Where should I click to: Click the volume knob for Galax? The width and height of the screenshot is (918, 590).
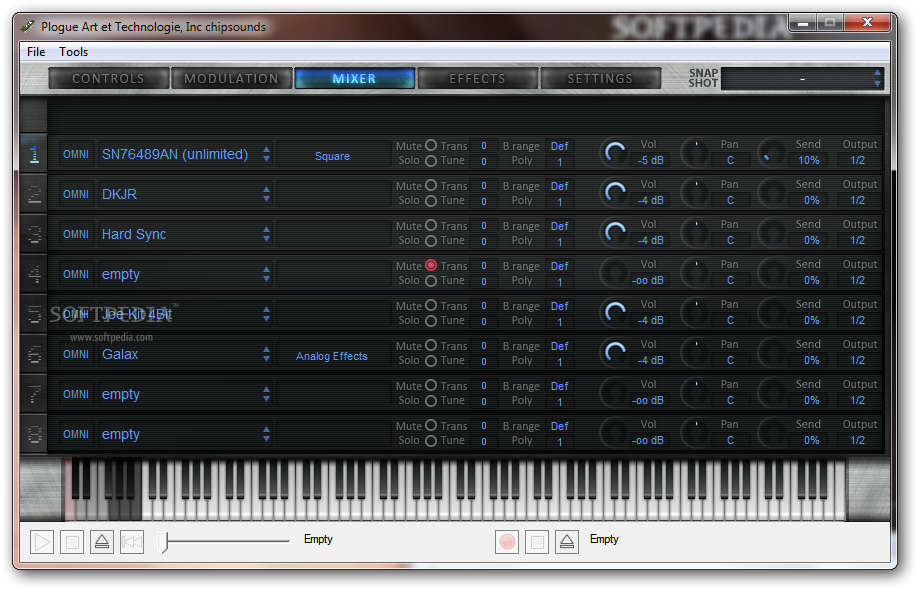[x=615, y=354]
